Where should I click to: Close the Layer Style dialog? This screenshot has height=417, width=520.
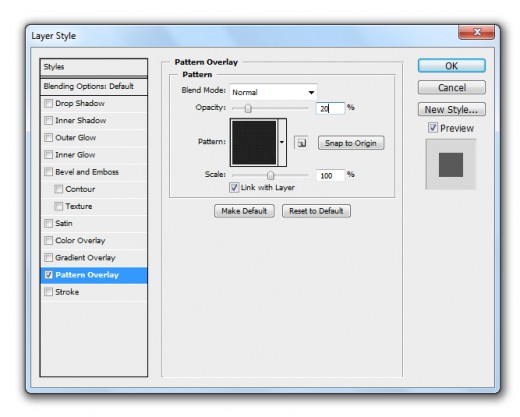(477, 32)
